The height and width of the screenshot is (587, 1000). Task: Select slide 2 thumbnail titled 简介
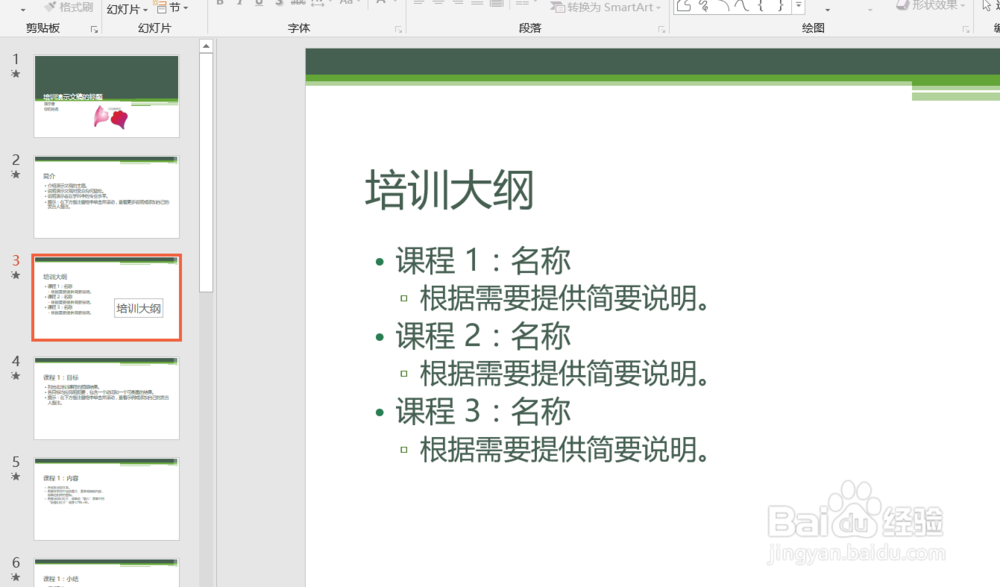coord(107,197)
